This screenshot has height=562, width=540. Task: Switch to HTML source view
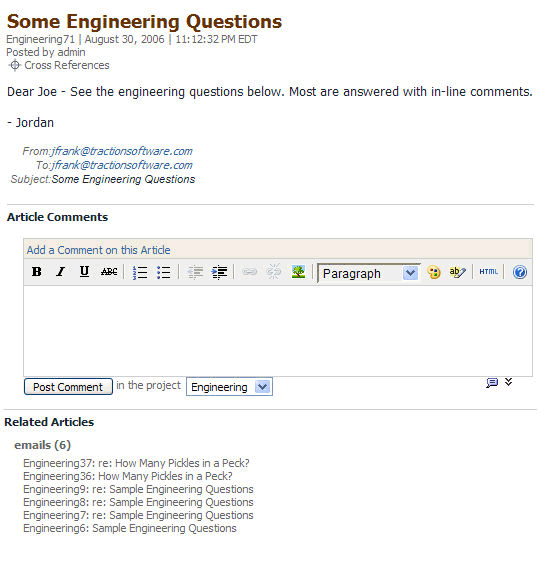(488, 272)
